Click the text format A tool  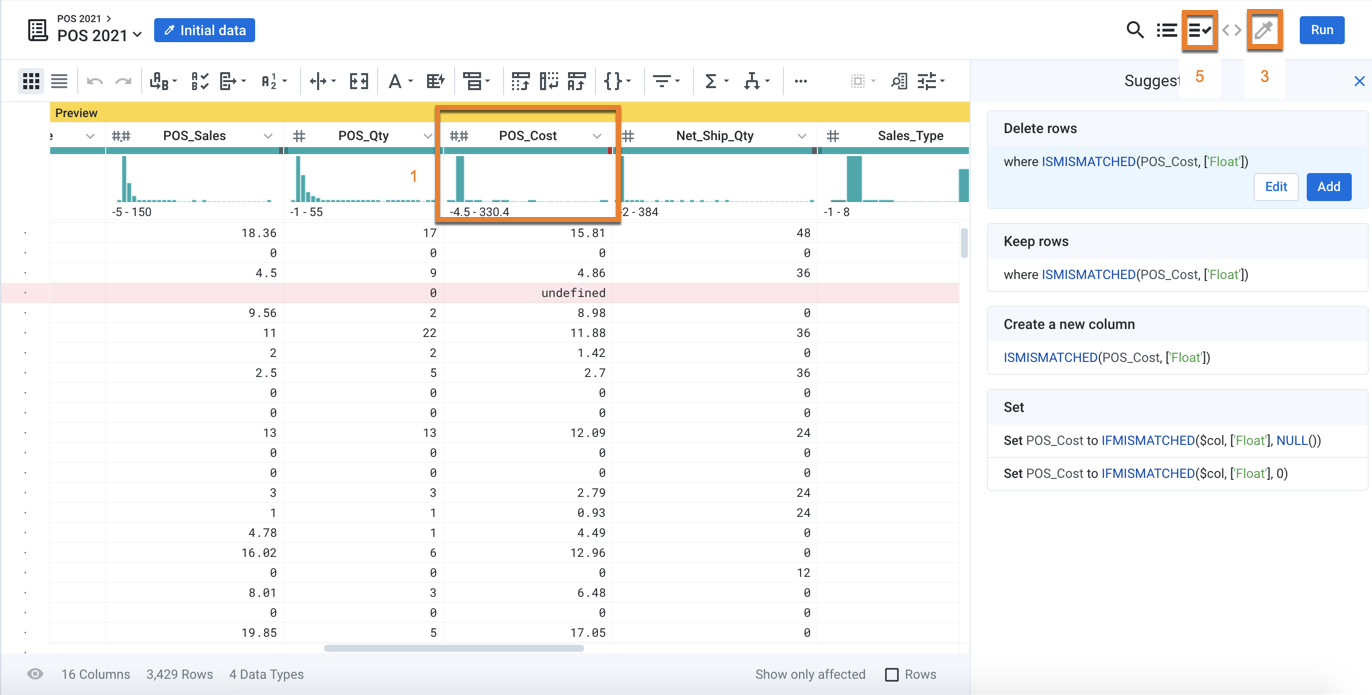(x=395, y=82)
